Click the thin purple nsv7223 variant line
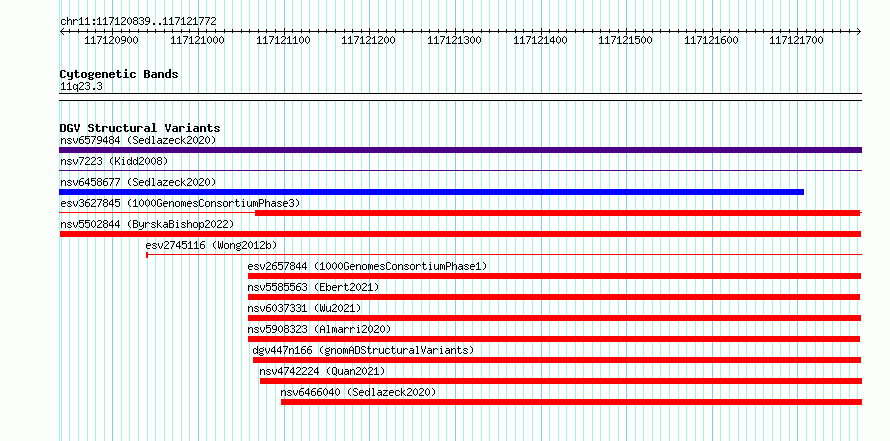Viewport: 890px width, 441px height. click(x=460, y=170)
